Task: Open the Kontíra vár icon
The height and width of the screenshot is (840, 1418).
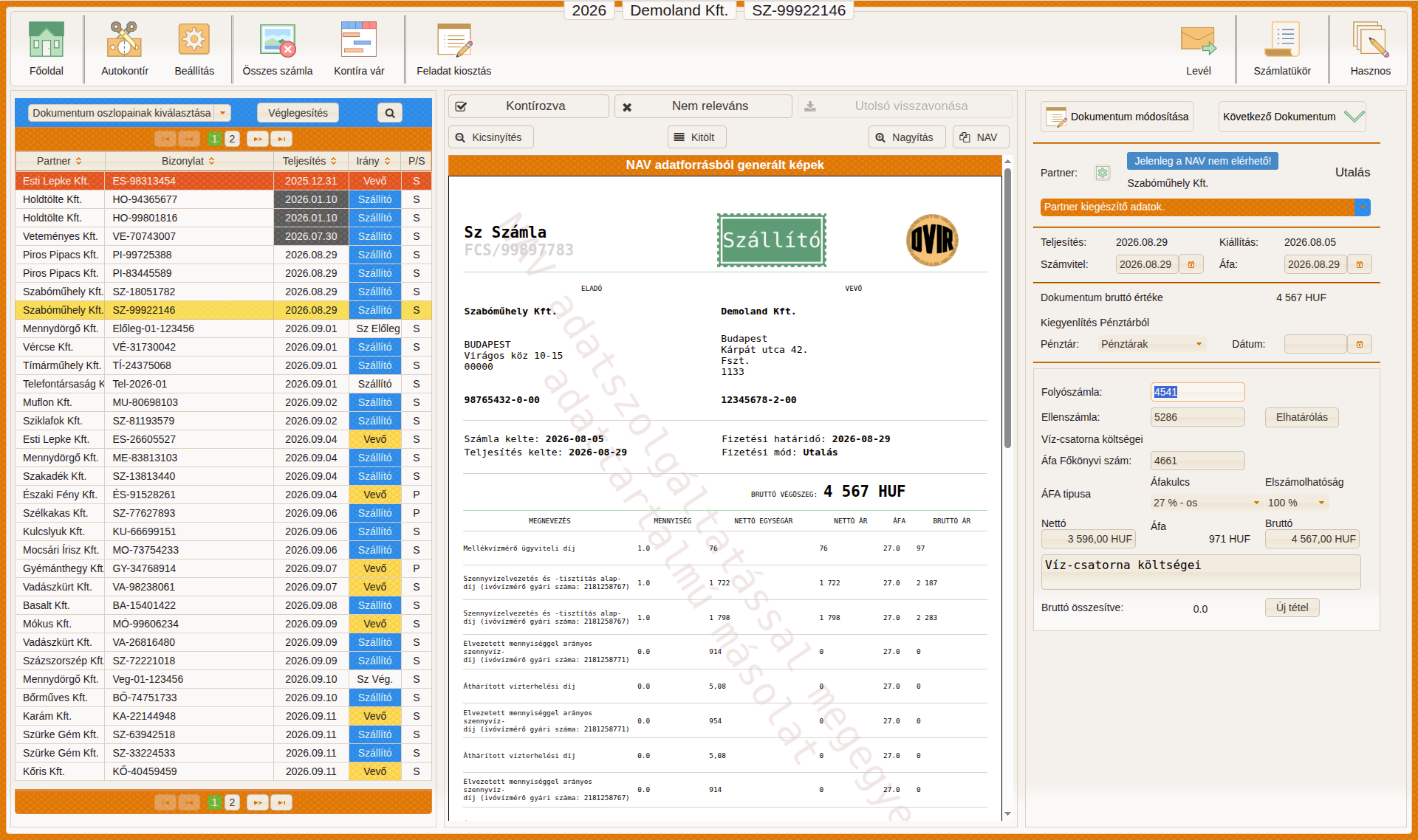Action: click(359, 40)
